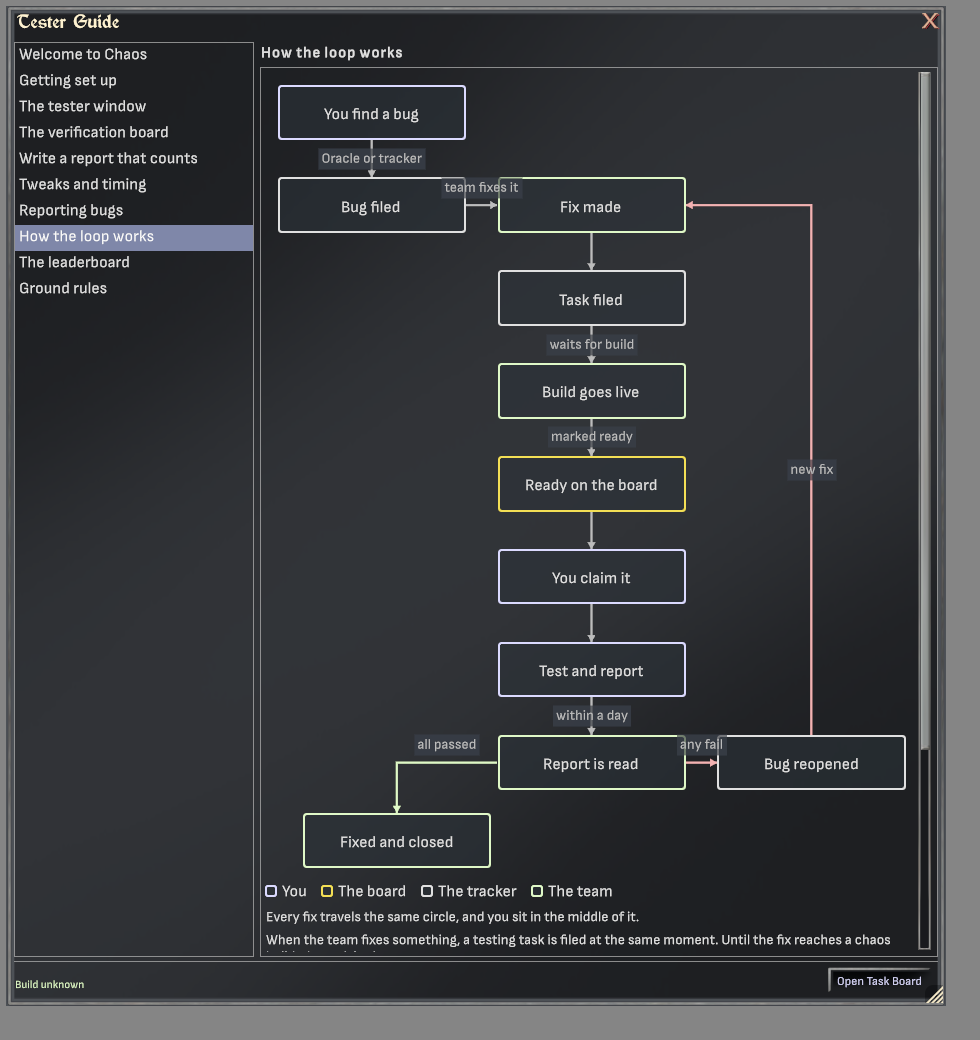Click the 'any fail' edge label

(x=702, y=745)
